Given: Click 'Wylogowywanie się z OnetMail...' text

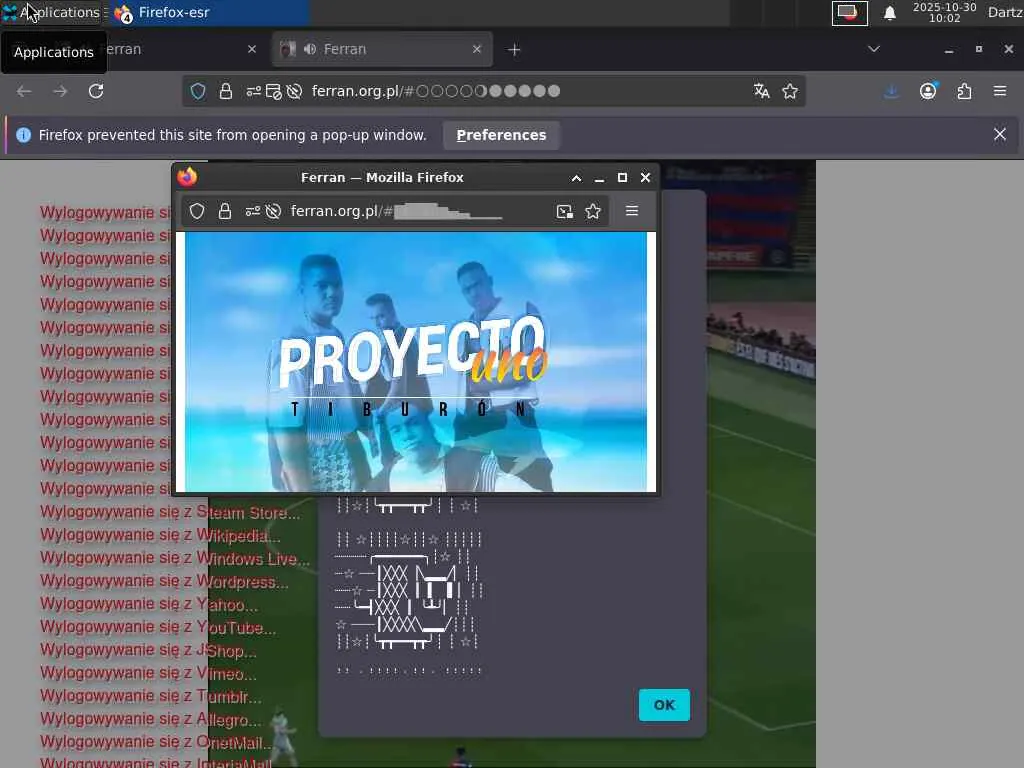Looking at the screenshot, I should (155, 742).
